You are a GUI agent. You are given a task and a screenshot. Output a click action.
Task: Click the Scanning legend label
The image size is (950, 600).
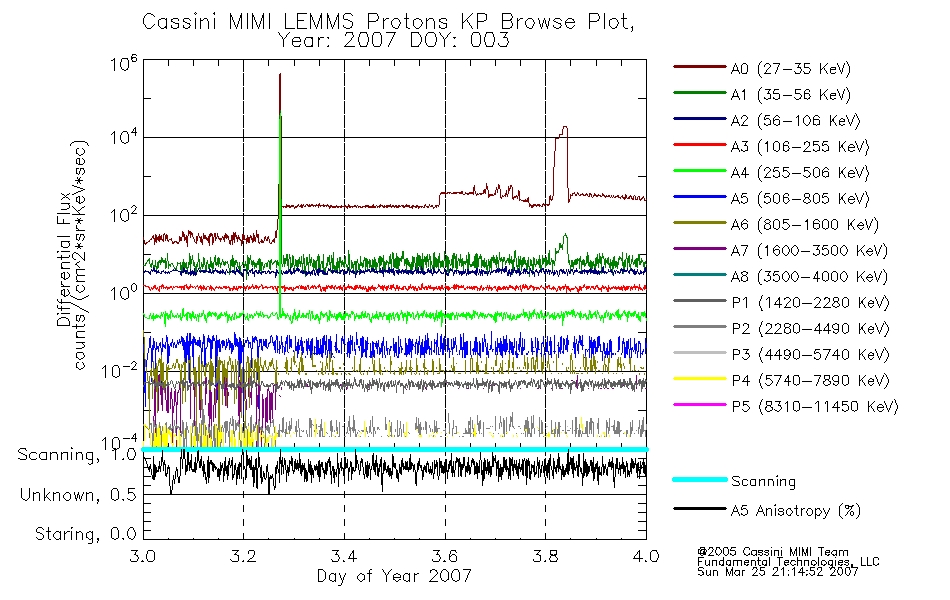pyautogui.click(x=763, y=482)
